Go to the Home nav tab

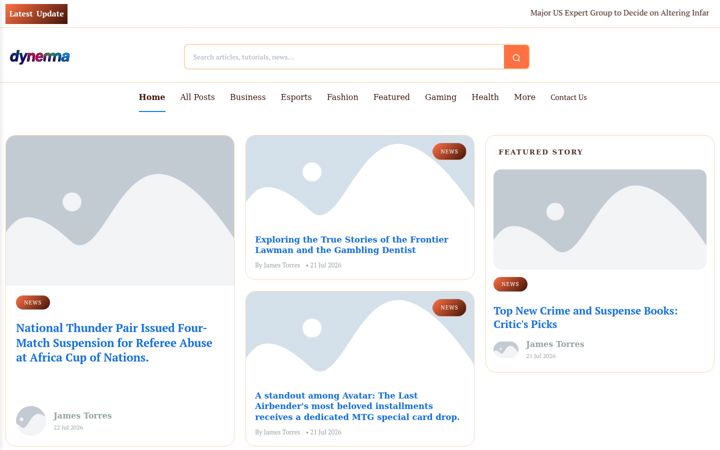pyautogui.click(x=152, y=97)
